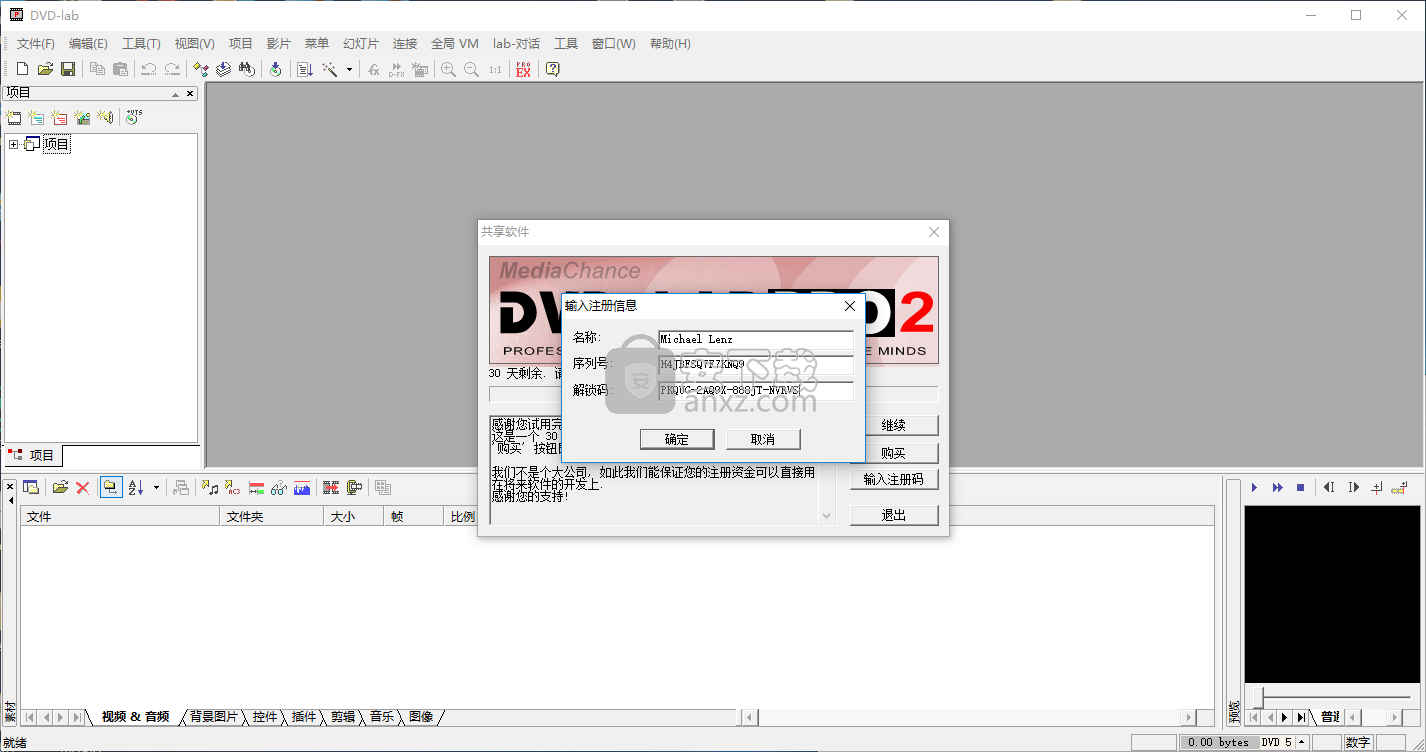Image resolution: width=1426 pixels, height=752 pixels.
Task: Click the Play button in preview panel
Action: [1254, 487]
